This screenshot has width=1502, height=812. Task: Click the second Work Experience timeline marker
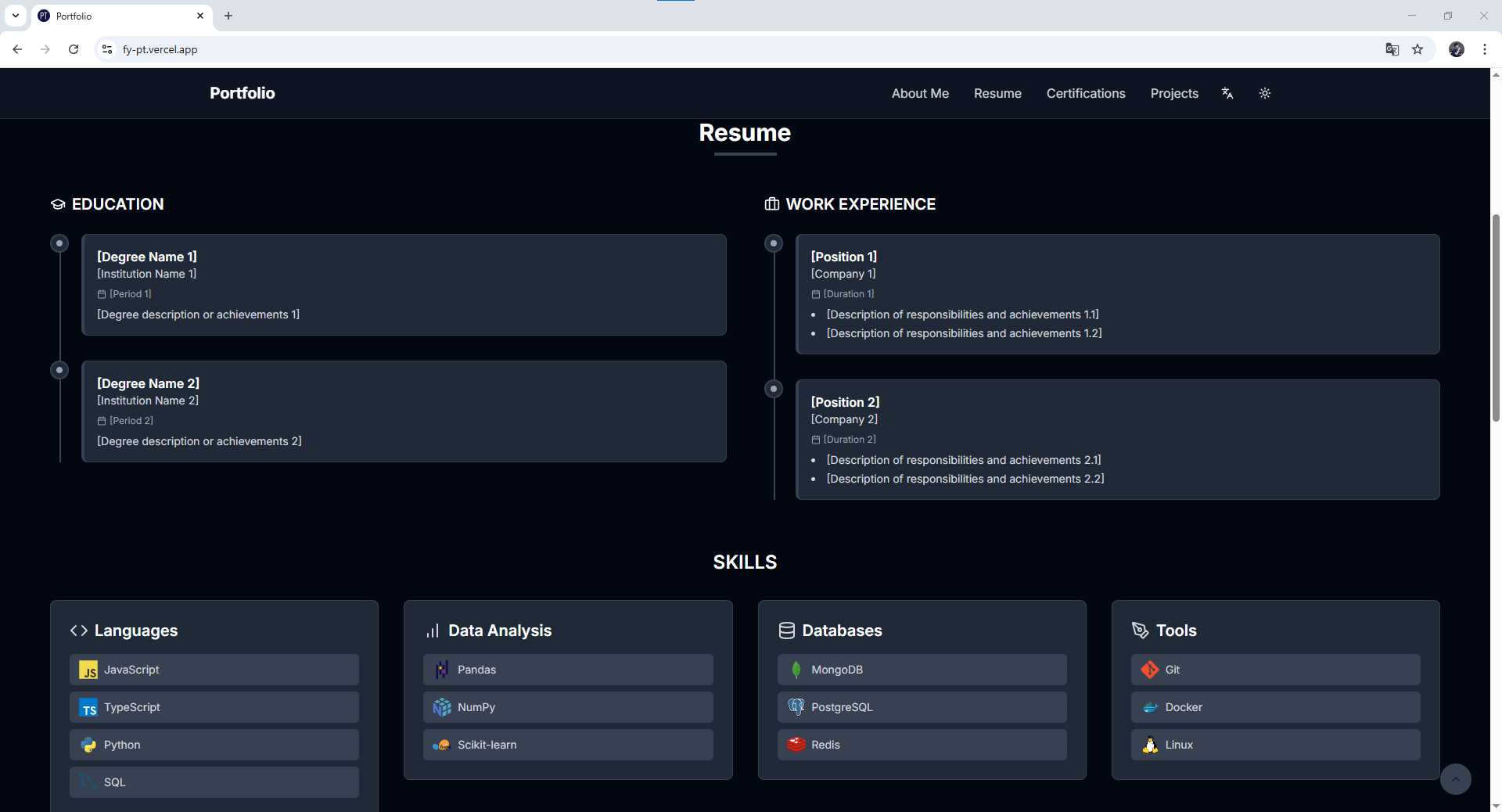(x=774, y=389)
